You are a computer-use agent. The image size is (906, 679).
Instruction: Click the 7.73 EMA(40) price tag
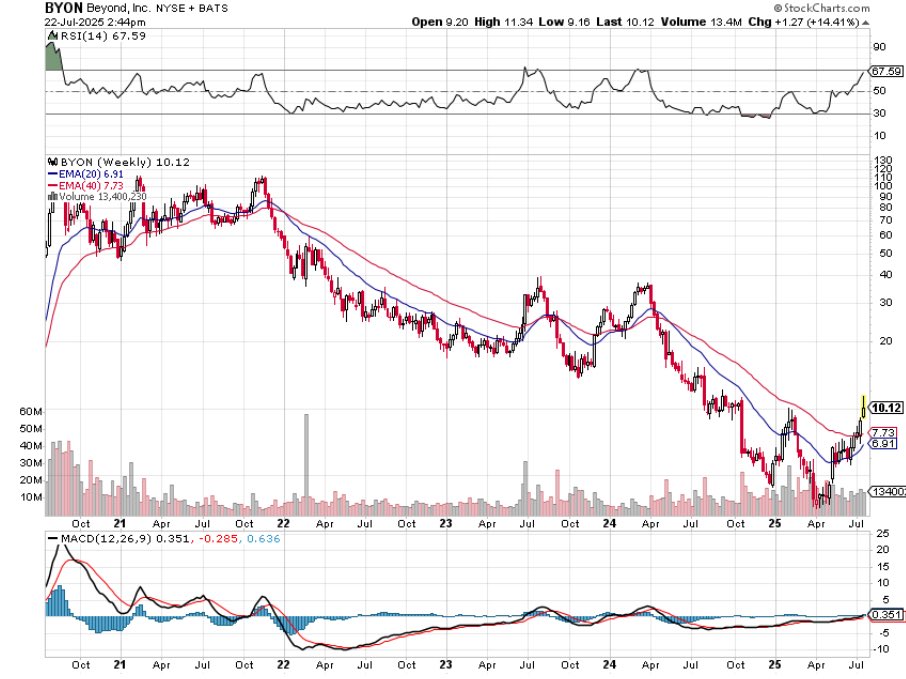point(883,432)
